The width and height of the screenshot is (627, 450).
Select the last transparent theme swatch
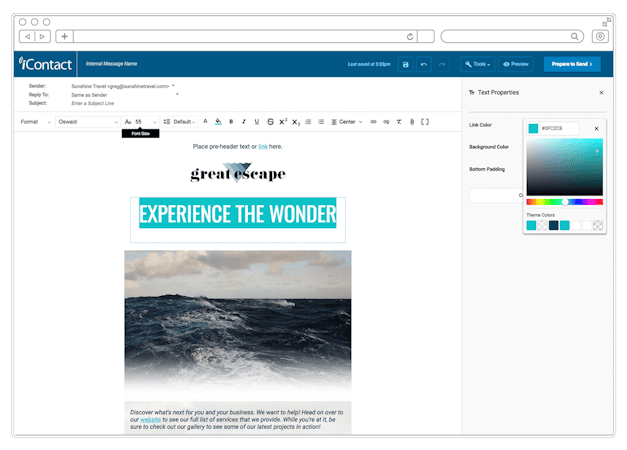point(598,225)
